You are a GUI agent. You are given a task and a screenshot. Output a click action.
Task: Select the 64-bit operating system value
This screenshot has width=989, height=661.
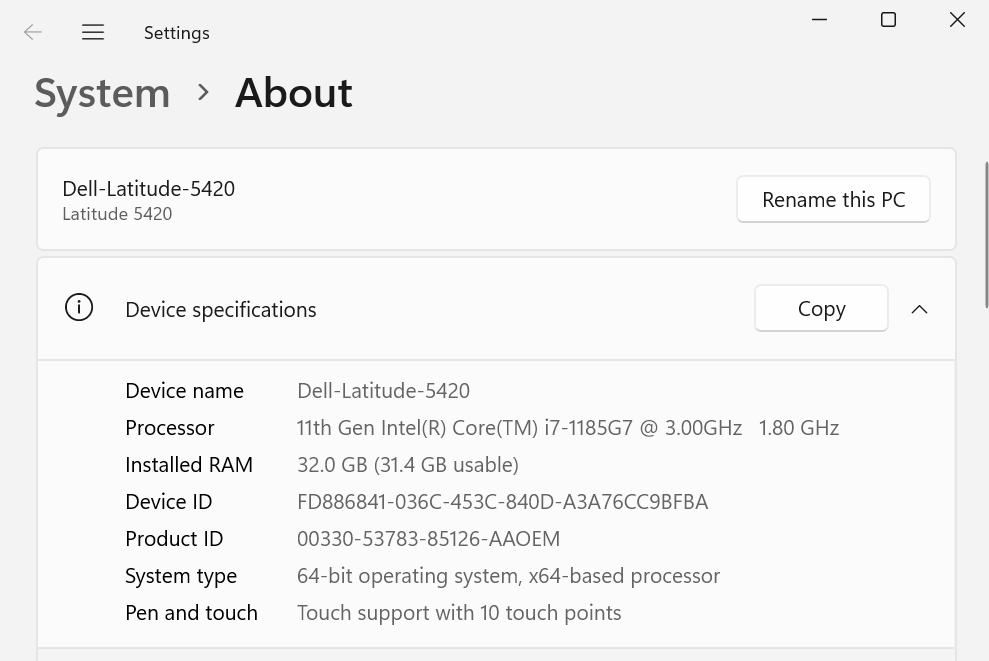[x=508, y=576]
